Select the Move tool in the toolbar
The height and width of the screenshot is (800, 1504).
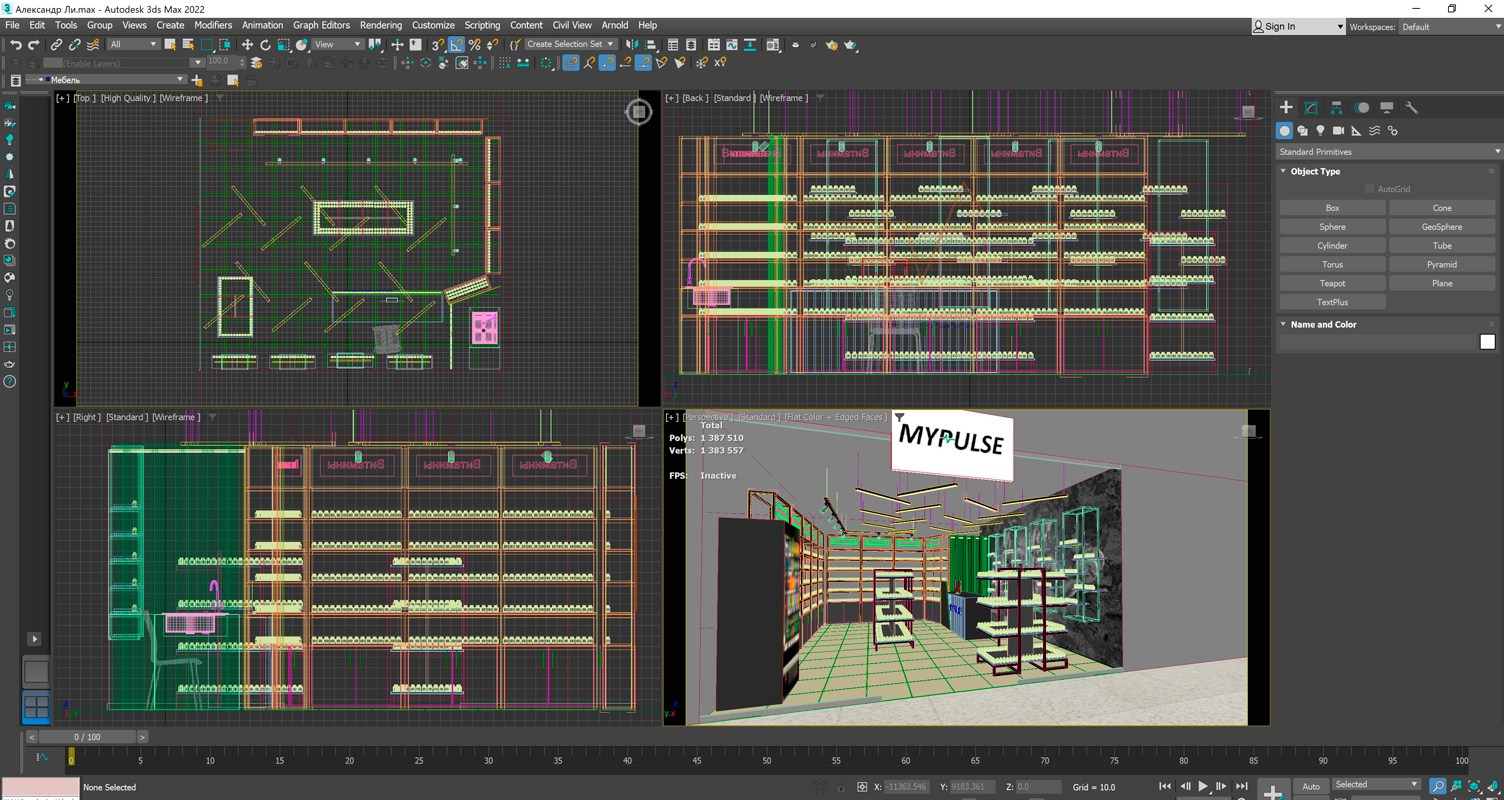point(247,45)
